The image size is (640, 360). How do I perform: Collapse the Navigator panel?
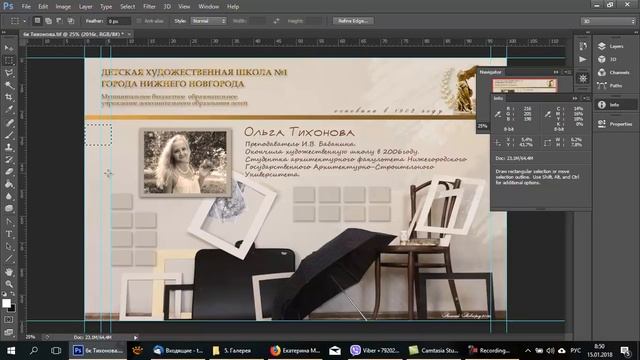tap(556, 72)
